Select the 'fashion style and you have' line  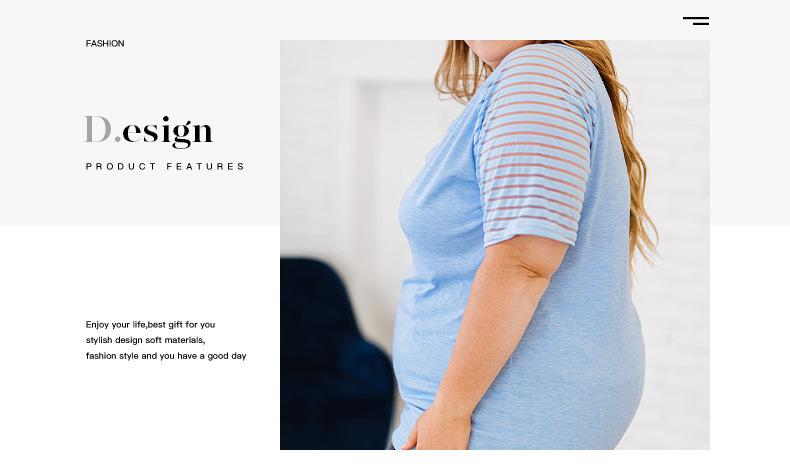pyautogui.click(x=166, y=356)
